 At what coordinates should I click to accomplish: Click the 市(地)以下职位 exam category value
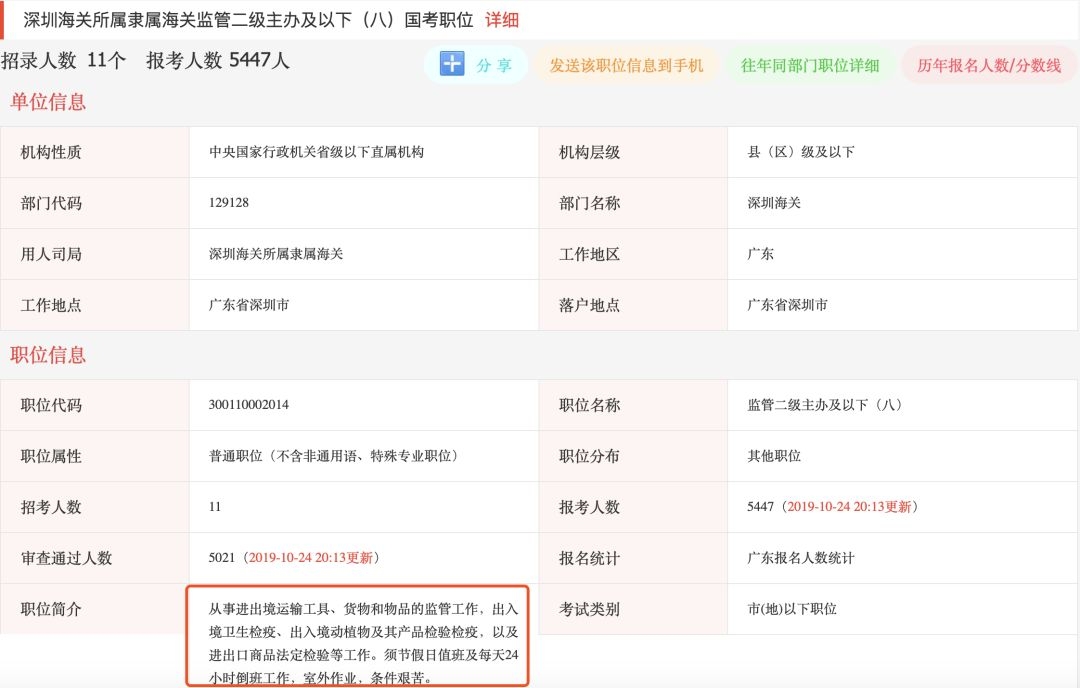pos(792,609)
